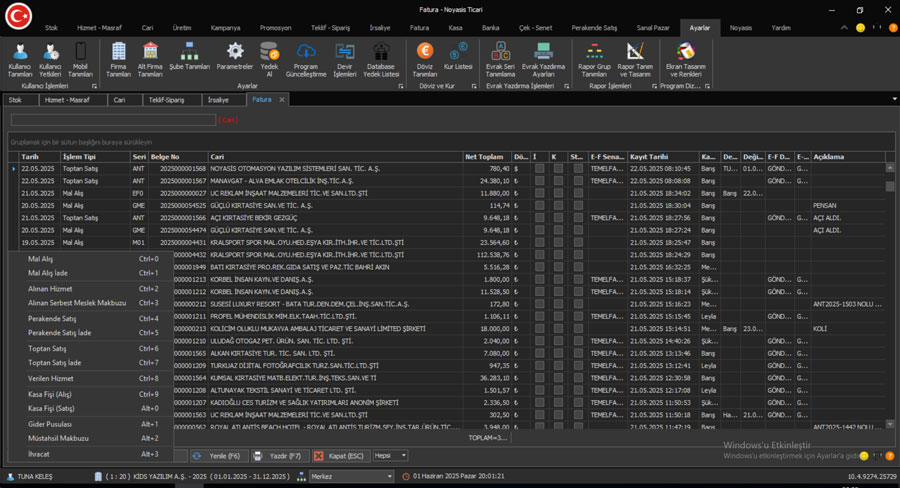Viewport: 900px width, 488px height.
Task: Toggle K checkbox for MANAVGAT - ALVA row
Action: (x=558, y=181)
